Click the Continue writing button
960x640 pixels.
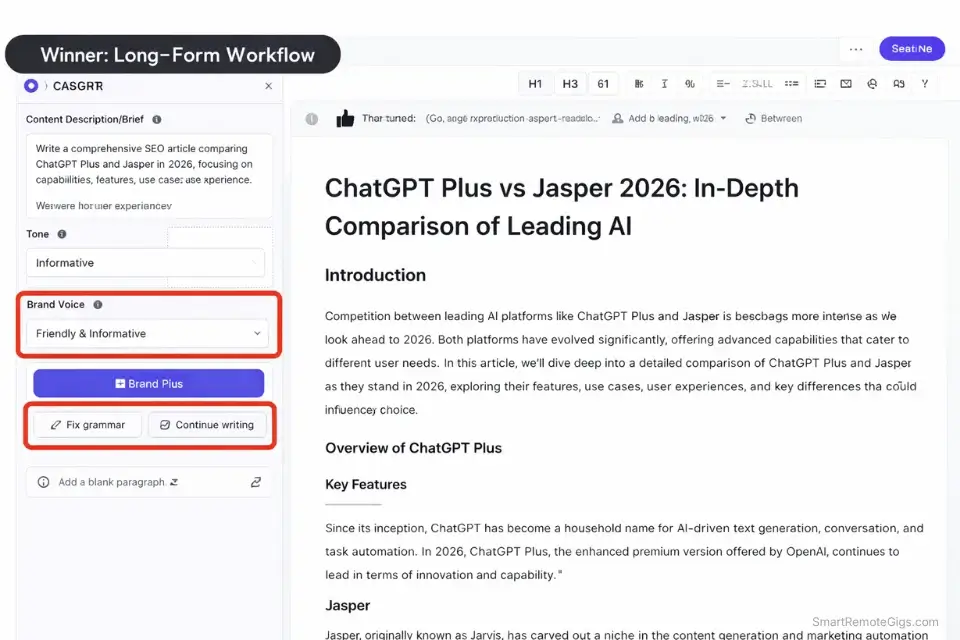[208, 424]
